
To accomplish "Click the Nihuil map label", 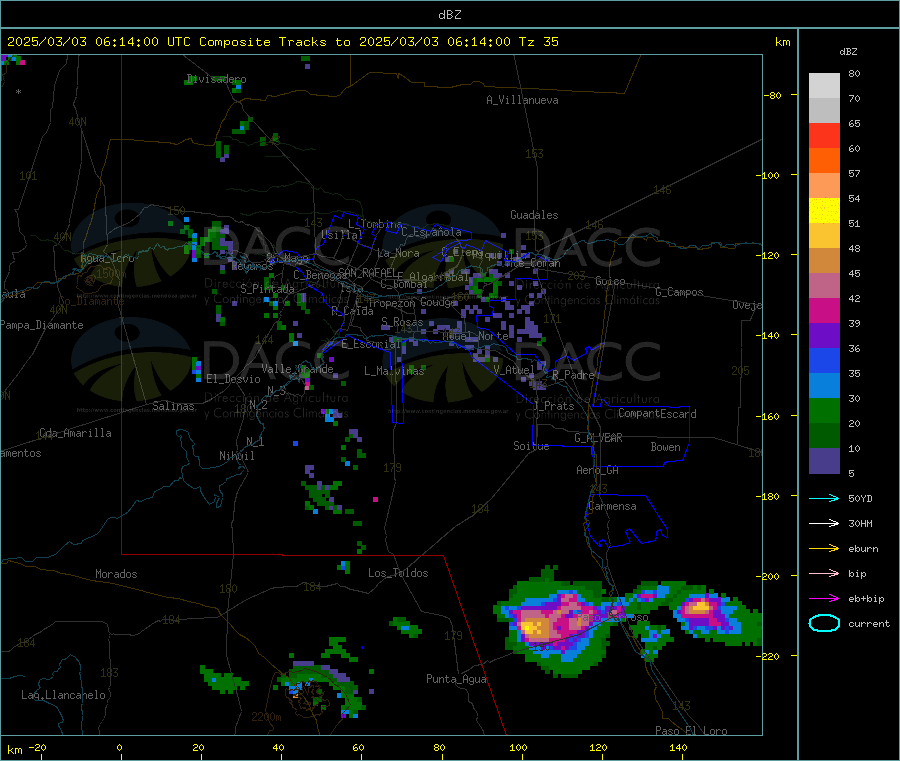I will pyautogui.click(x=236, y=456).
